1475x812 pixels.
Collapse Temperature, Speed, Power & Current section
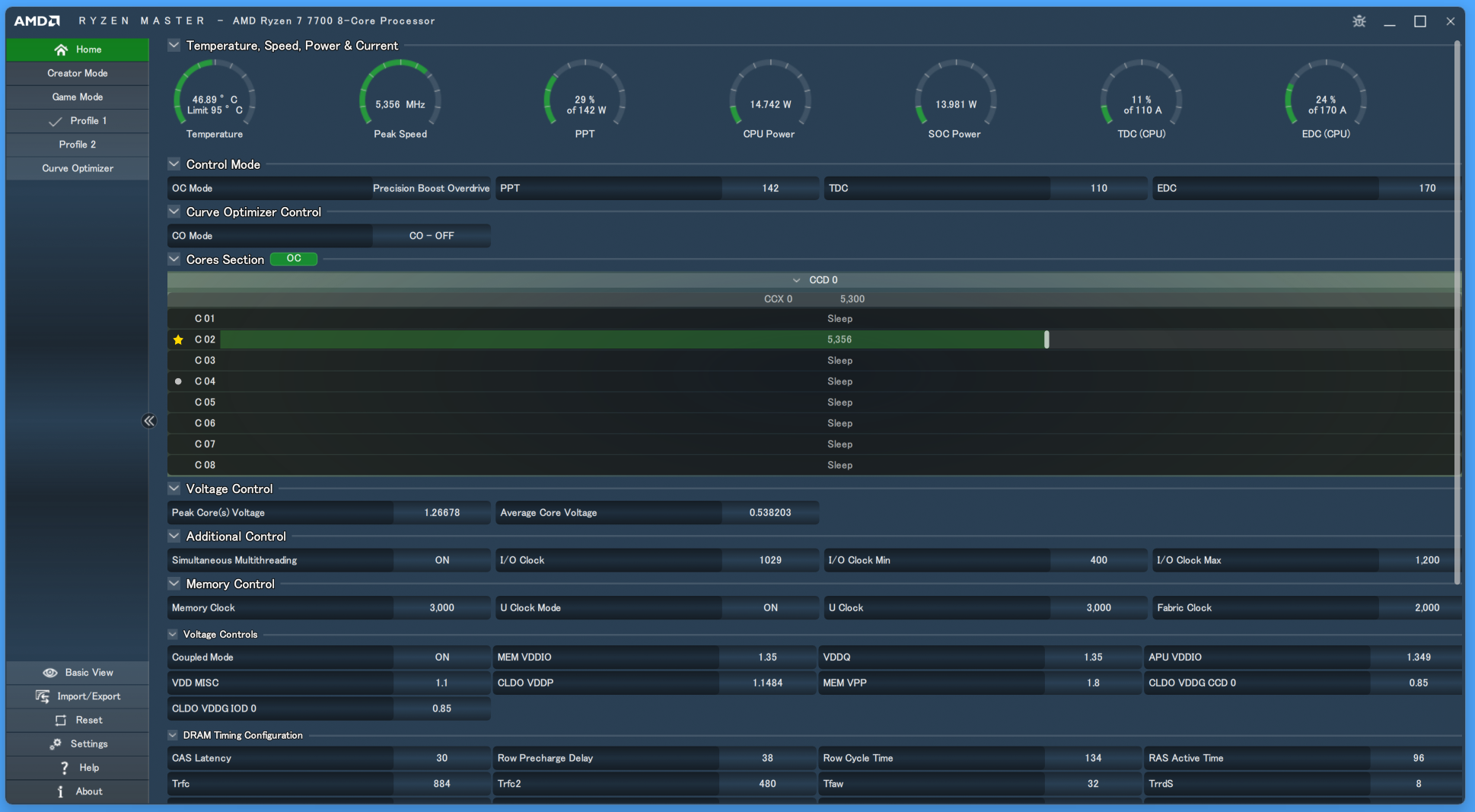tap(174, 46)
